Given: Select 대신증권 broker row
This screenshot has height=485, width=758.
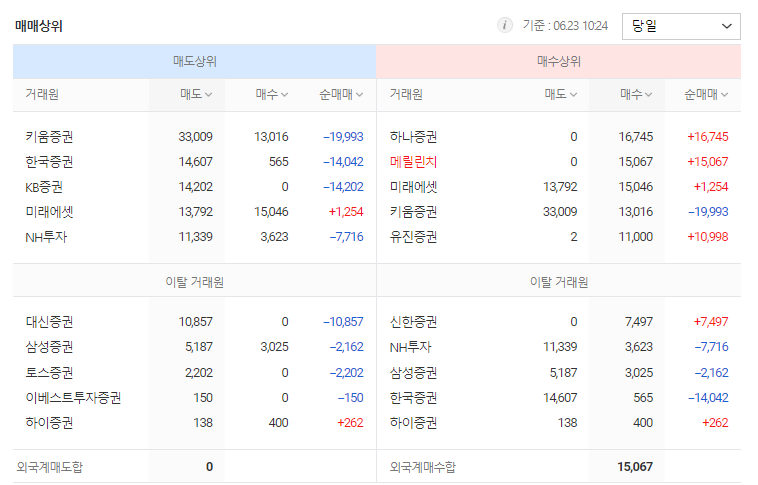Looking at the screenshot, I should click(194, 322).
